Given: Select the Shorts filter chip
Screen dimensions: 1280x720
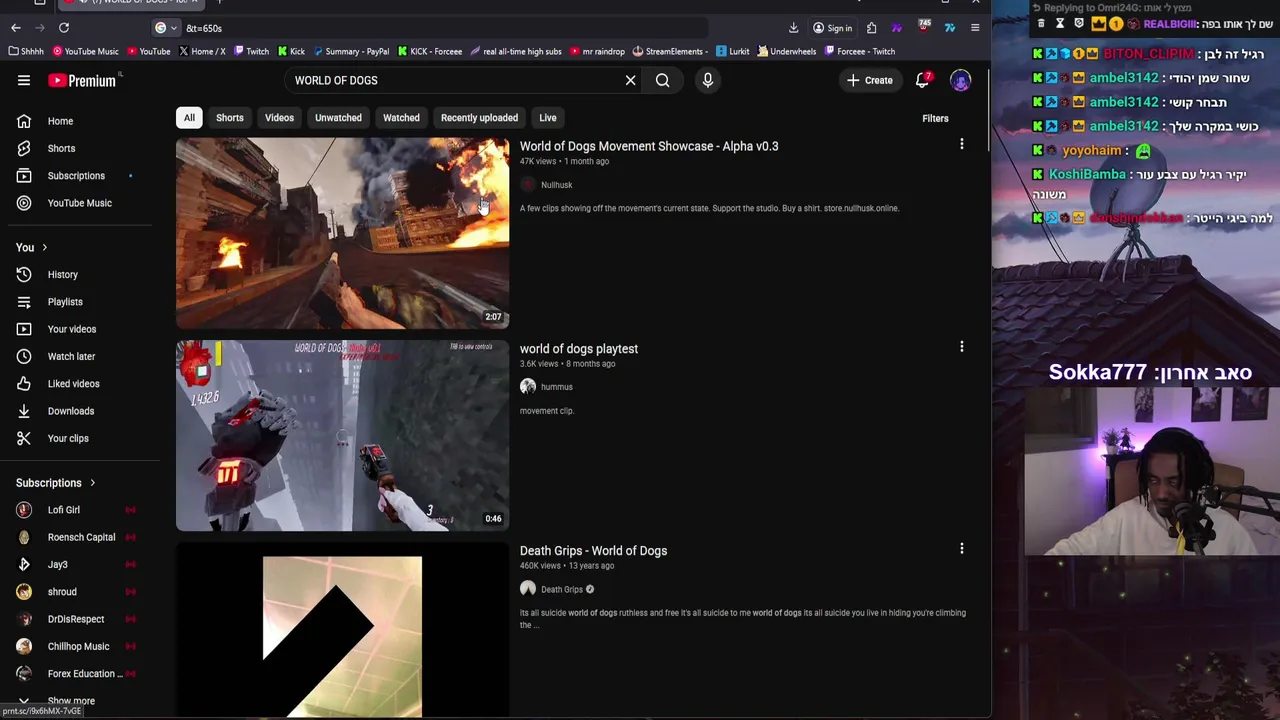Looking at the screenshot, I should (x=230, y=118).
